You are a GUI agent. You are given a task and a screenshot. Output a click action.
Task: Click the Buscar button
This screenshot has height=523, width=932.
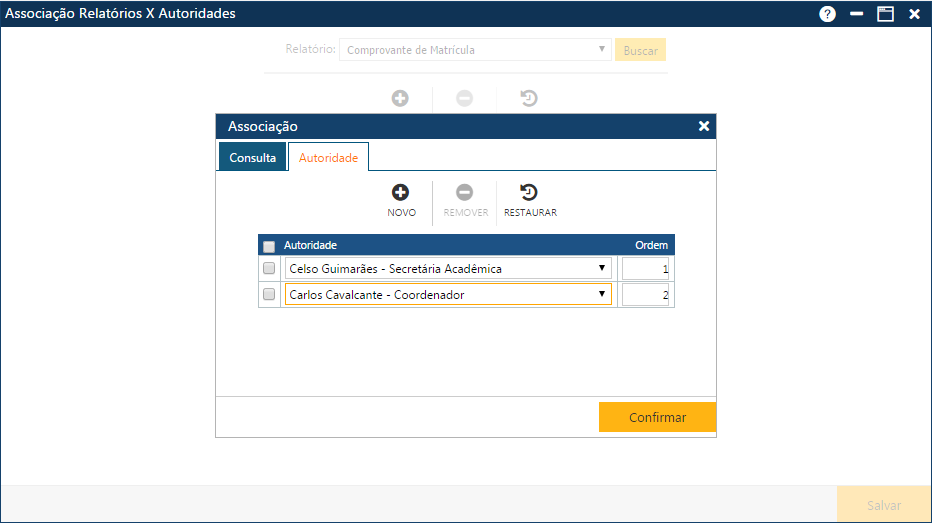coord(640,51)
